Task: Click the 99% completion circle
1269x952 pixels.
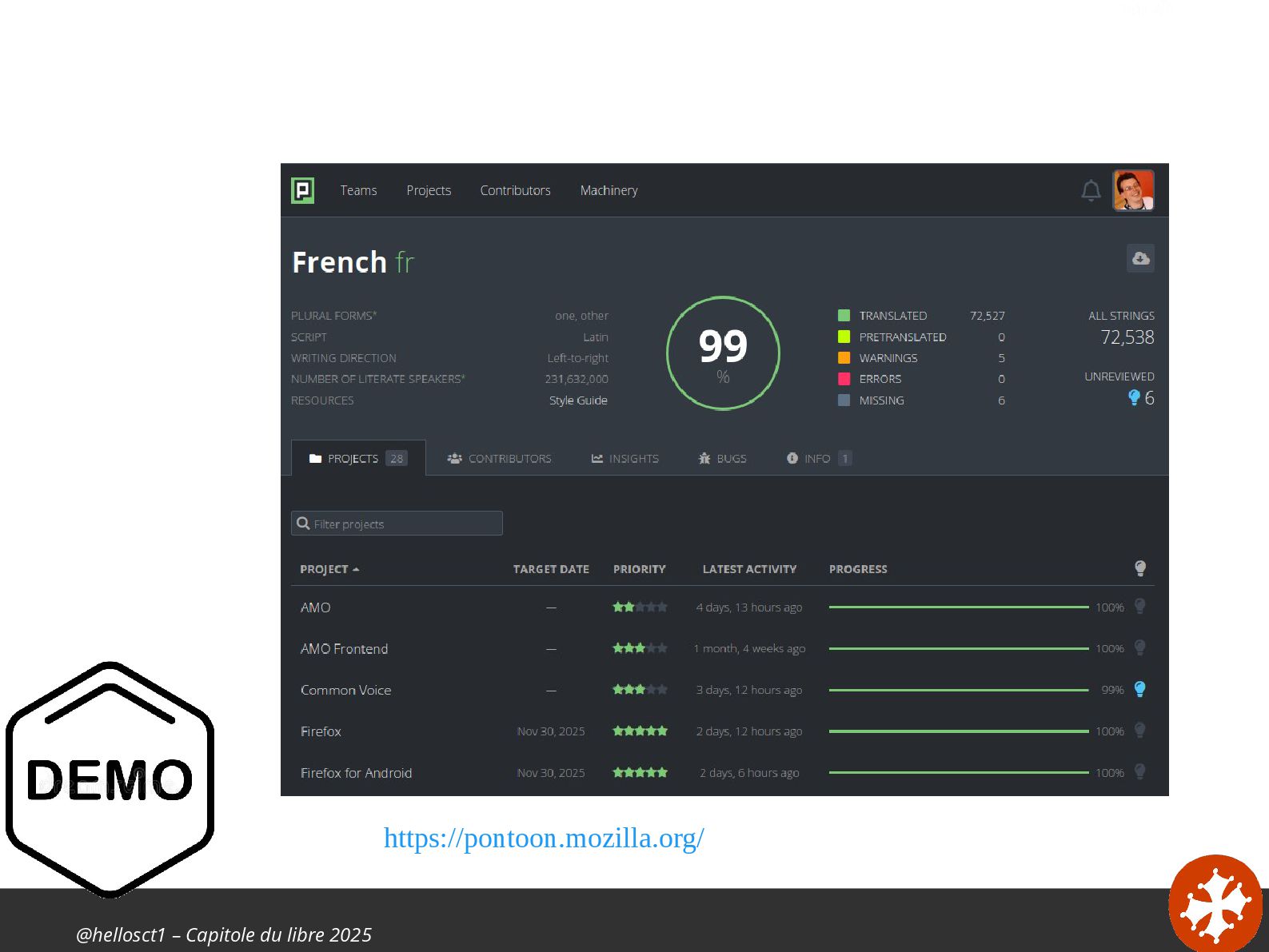Action: point(723,353)
